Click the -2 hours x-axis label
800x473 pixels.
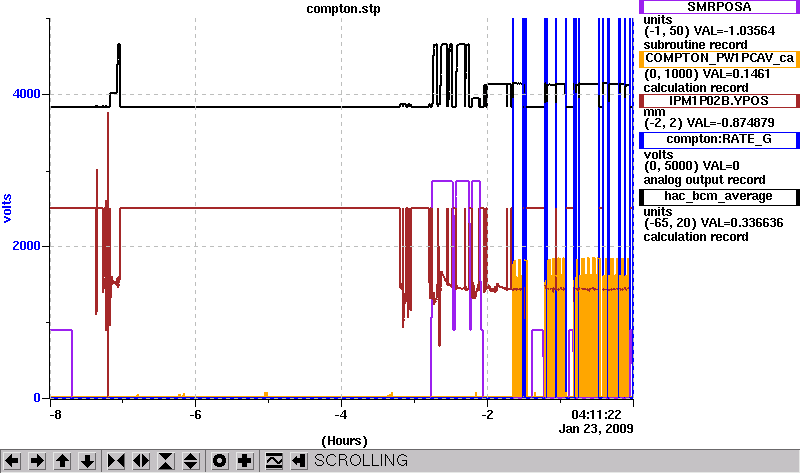coord(487,414)
